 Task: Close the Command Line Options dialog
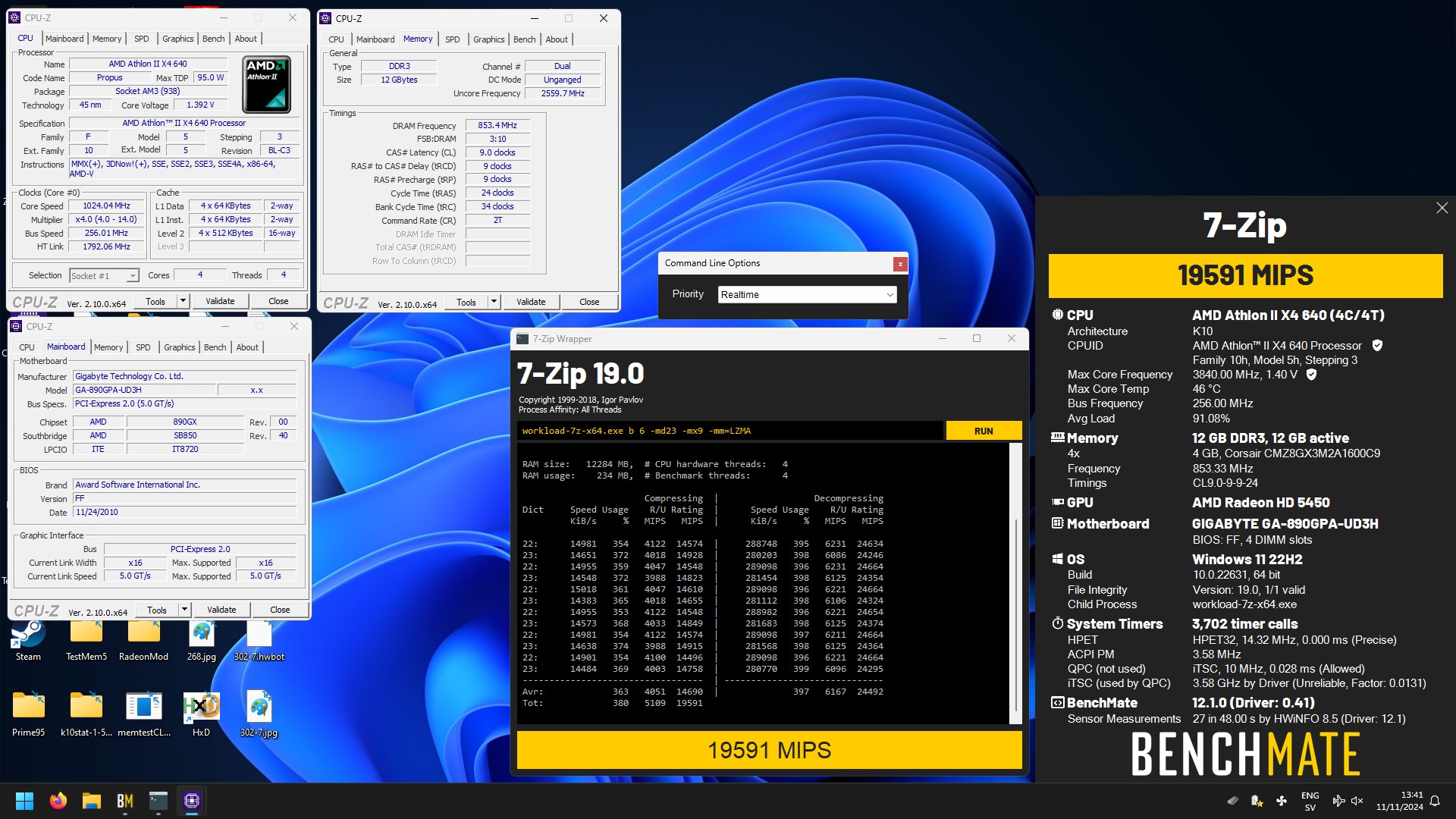point(900,264)
